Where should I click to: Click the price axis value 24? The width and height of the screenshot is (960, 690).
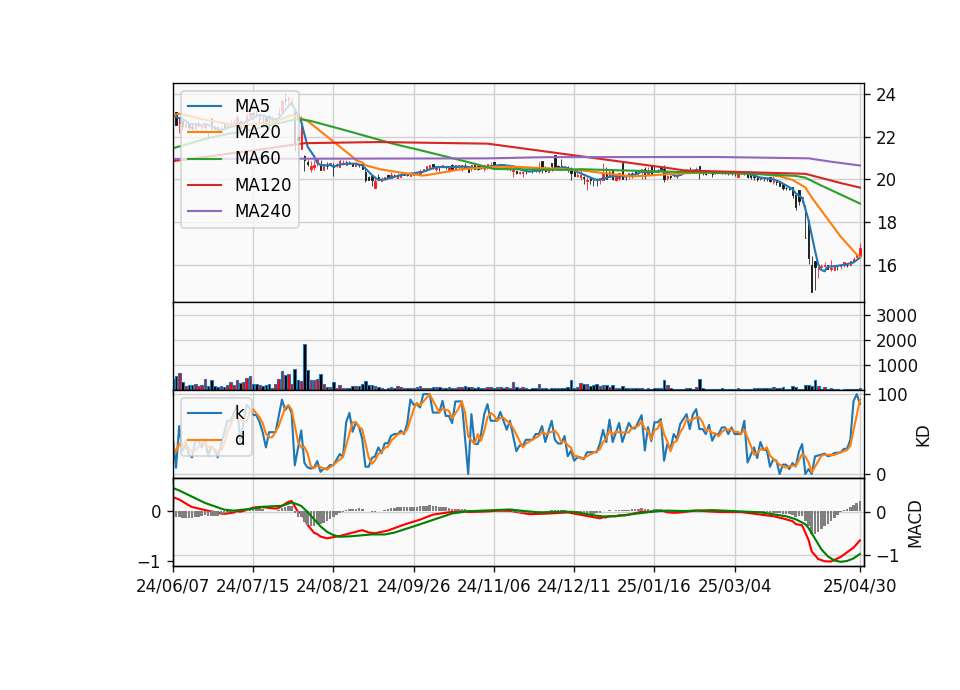point(886,95)
